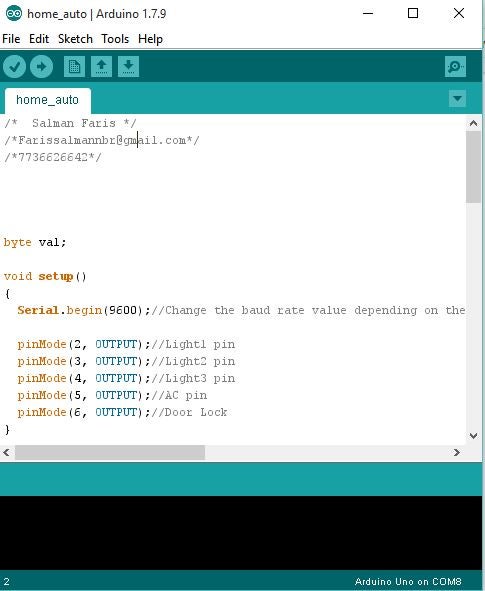Click the pinMode(2, OUTPUT) Light1 line
Screen dimensions: 485x591
tap(126, 344)
